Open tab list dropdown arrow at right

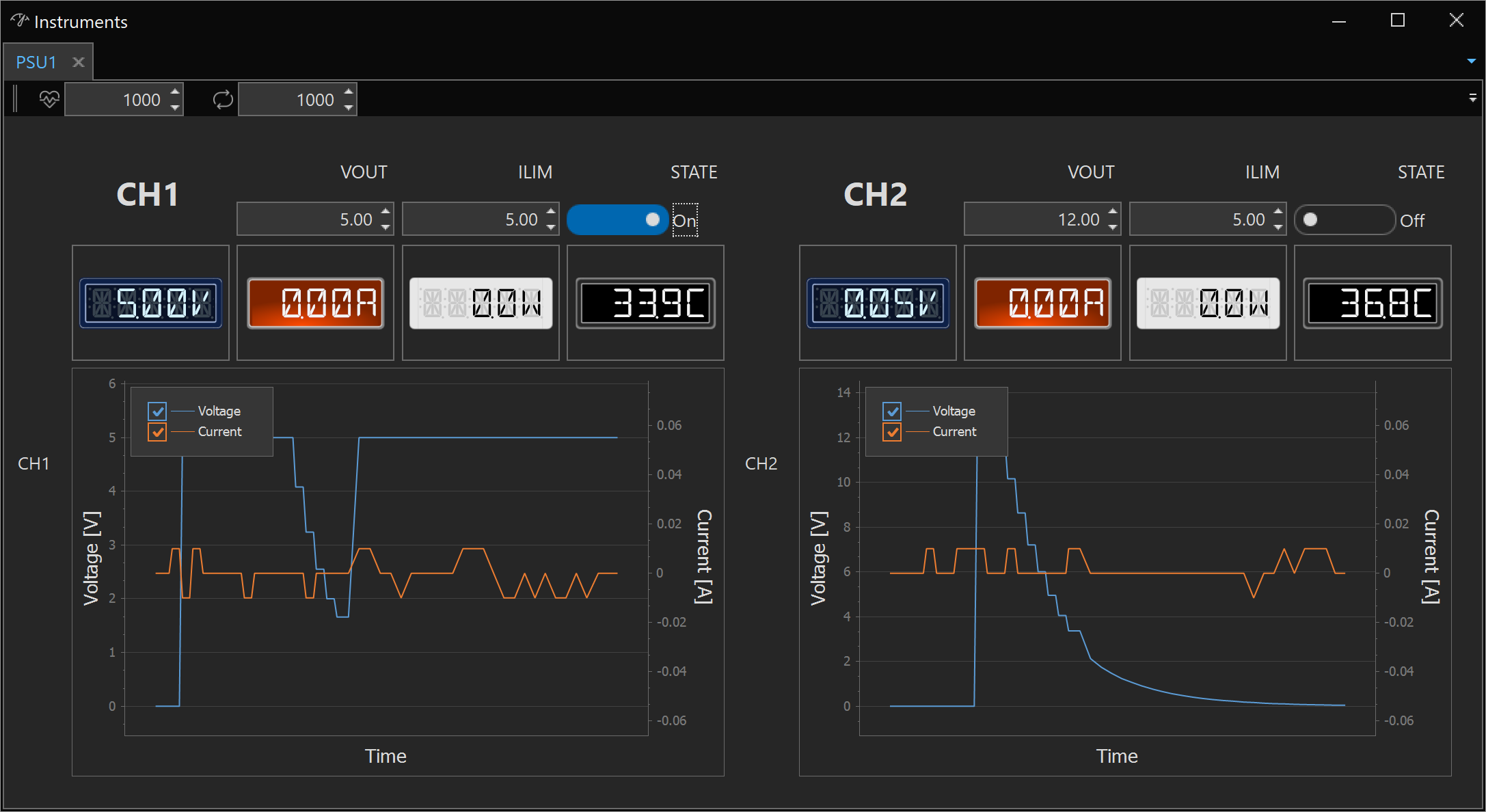point(1471,62)
